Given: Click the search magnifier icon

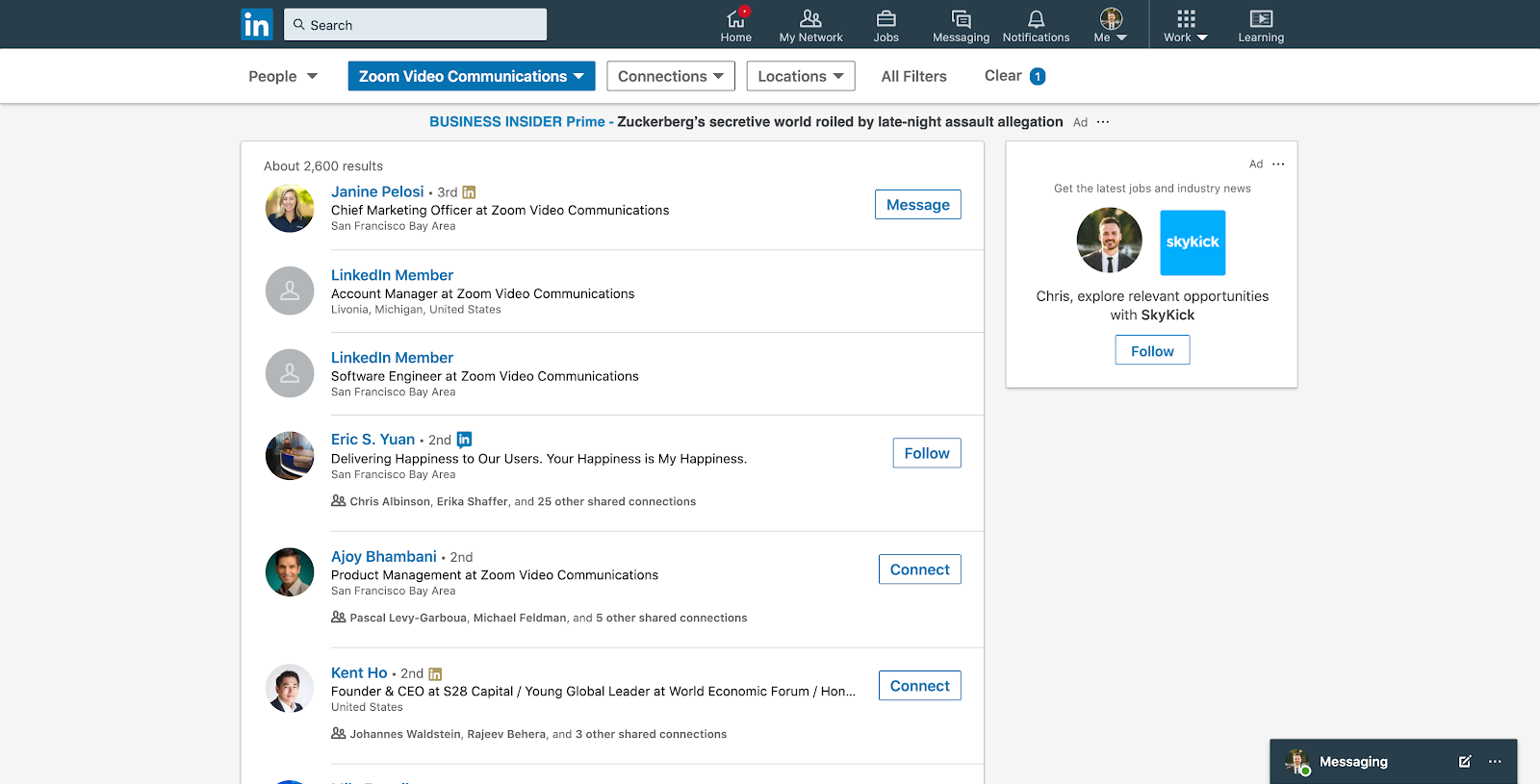Looking at the screenshot, I should click(299, 24).
